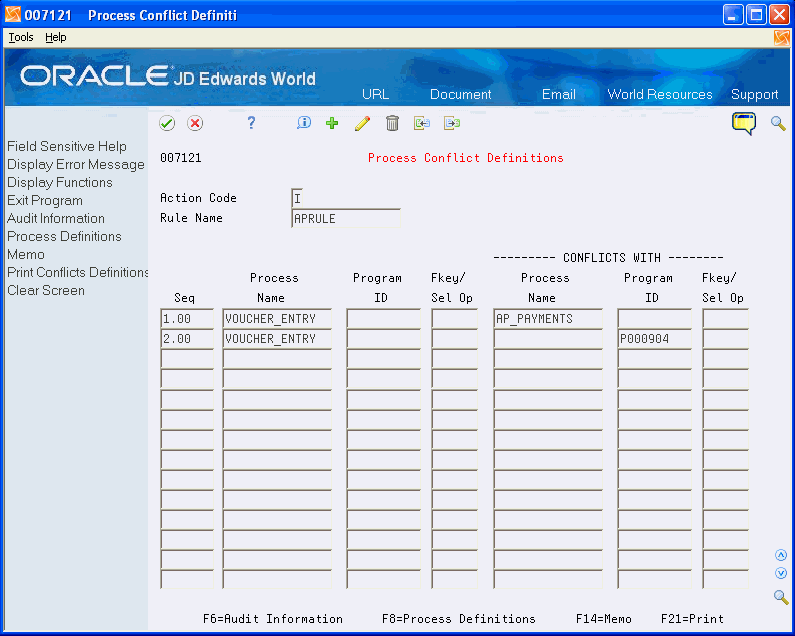Click the scroll down arrow icon
This screenshot has height=636, width=795.
(781, 573)
